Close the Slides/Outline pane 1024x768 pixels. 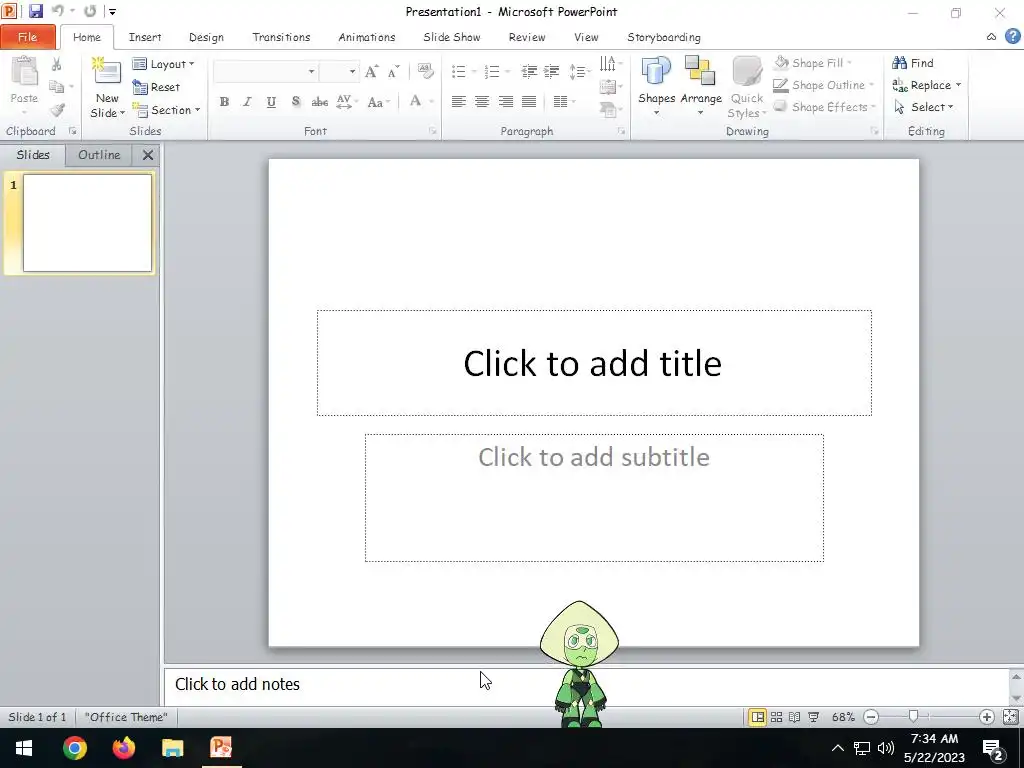148,155
